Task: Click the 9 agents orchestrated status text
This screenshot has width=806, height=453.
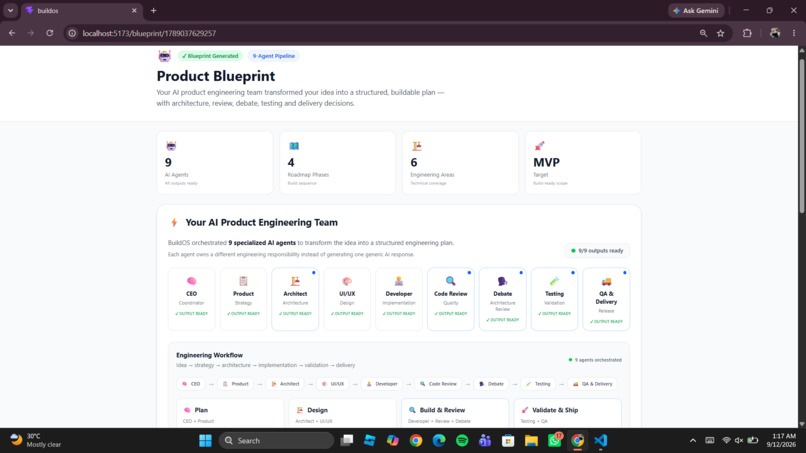Action: click(595, 360)
